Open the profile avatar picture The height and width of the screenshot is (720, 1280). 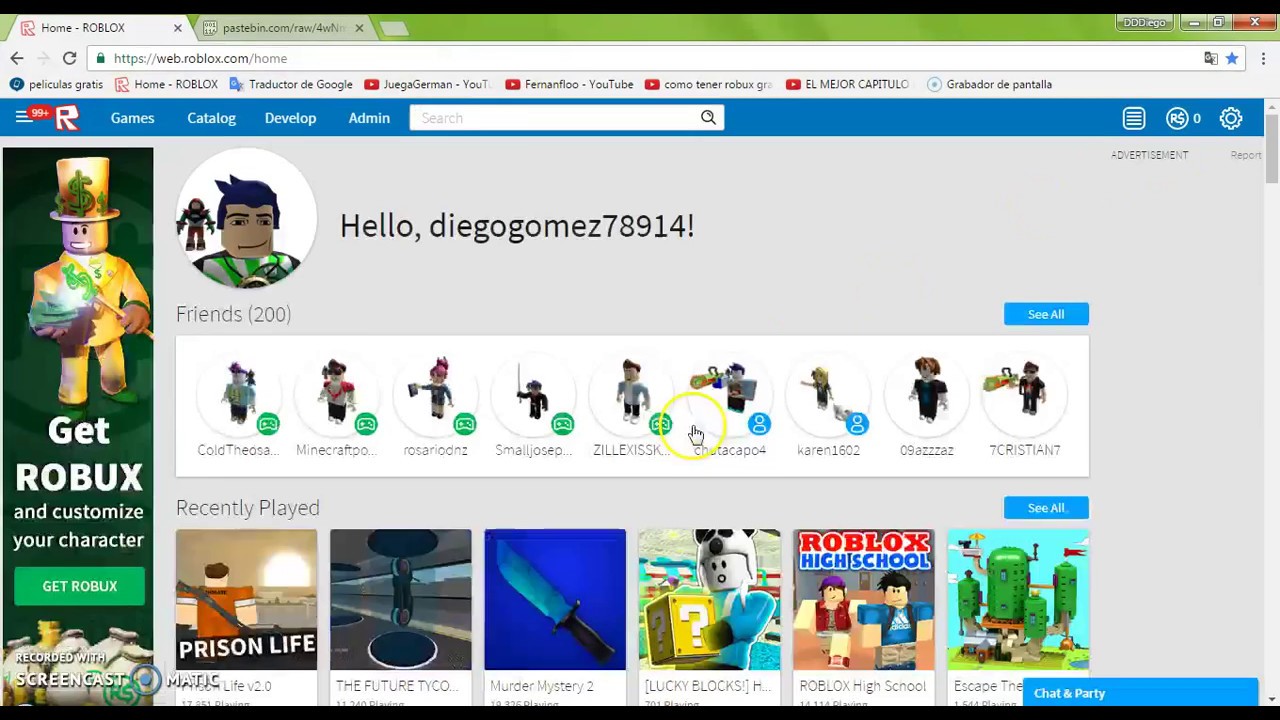[246, 219]
